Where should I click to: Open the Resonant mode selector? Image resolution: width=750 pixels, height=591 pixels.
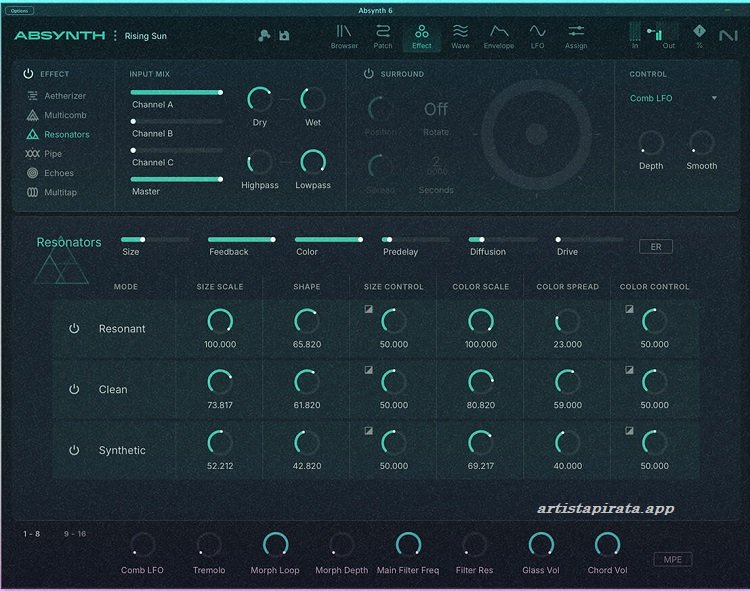tap(122, 328)
